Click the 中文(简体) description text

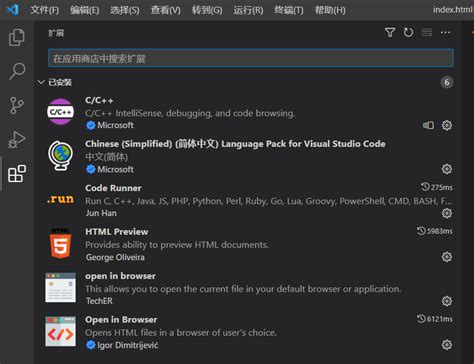click(x=106, y=157)
